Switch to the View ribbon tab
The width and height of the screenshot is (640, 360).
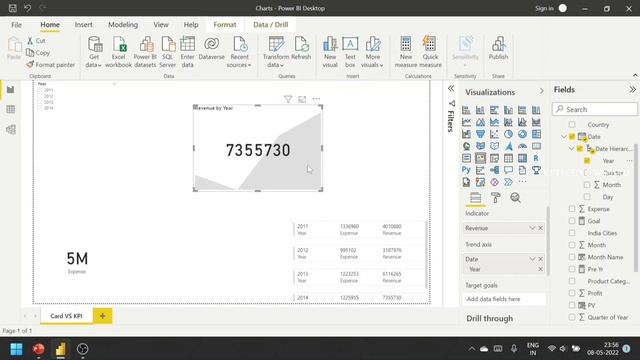click(161, 25)
